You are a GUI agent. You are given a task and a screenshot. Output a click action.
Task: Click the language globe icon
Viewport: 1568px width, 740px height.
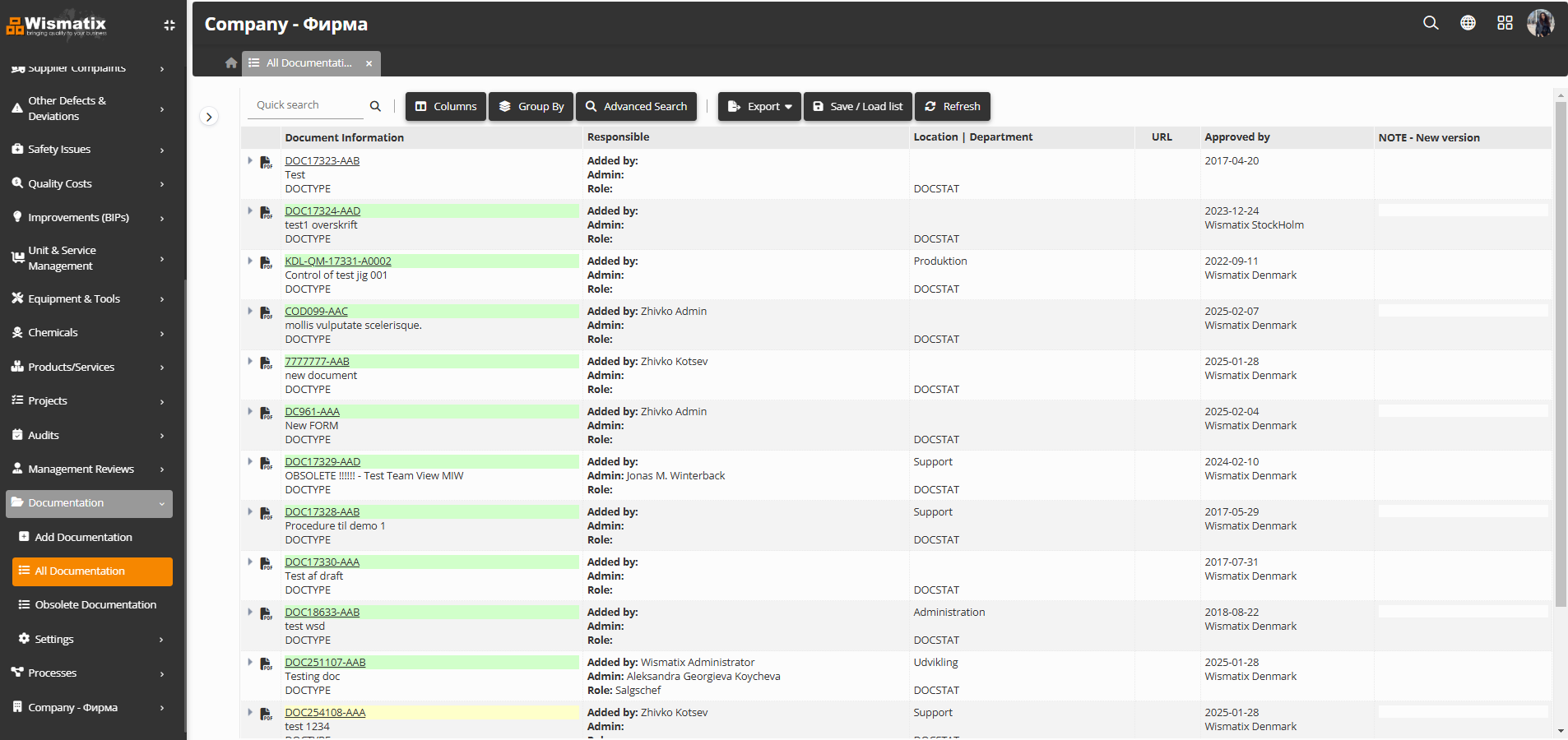pos(1468,23)
